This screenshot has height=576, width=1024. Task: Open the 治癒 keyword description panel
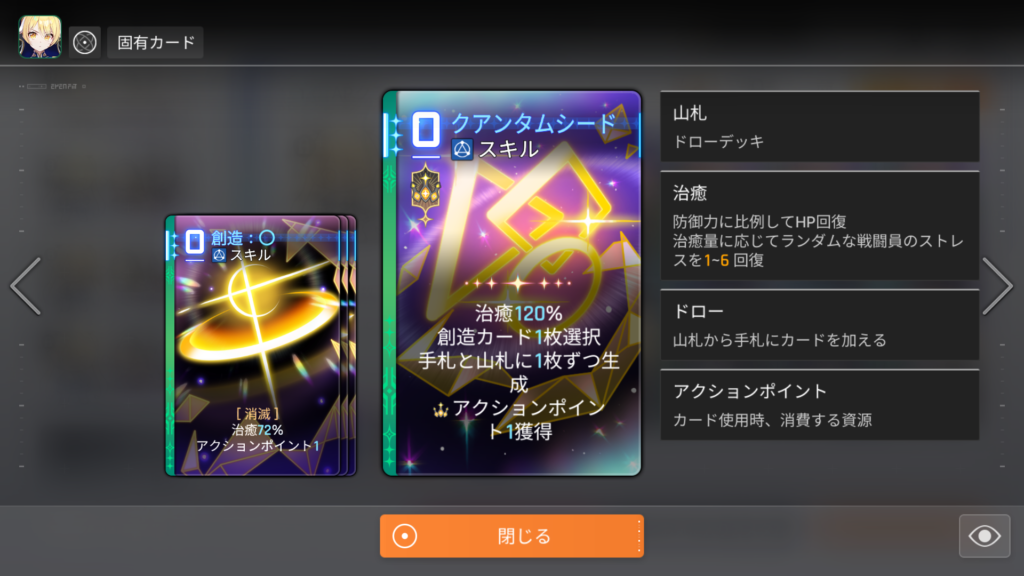click(820, 226)
